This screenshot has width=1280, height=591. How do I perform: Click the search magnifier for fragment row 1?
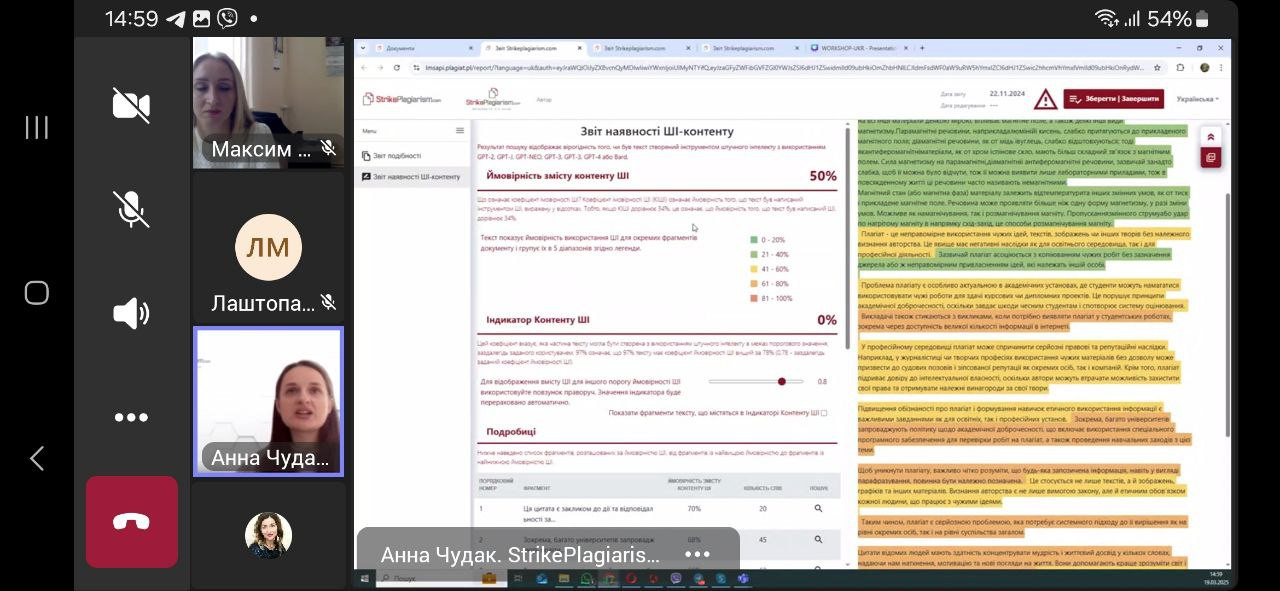[x=818, y=509]
